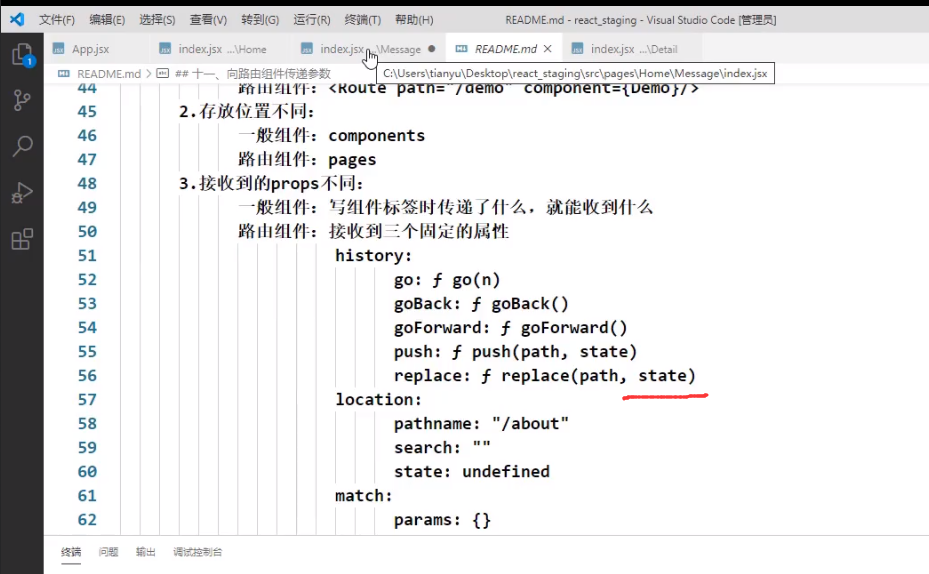Select the 输出 panel tab

[x=145, y=552]
